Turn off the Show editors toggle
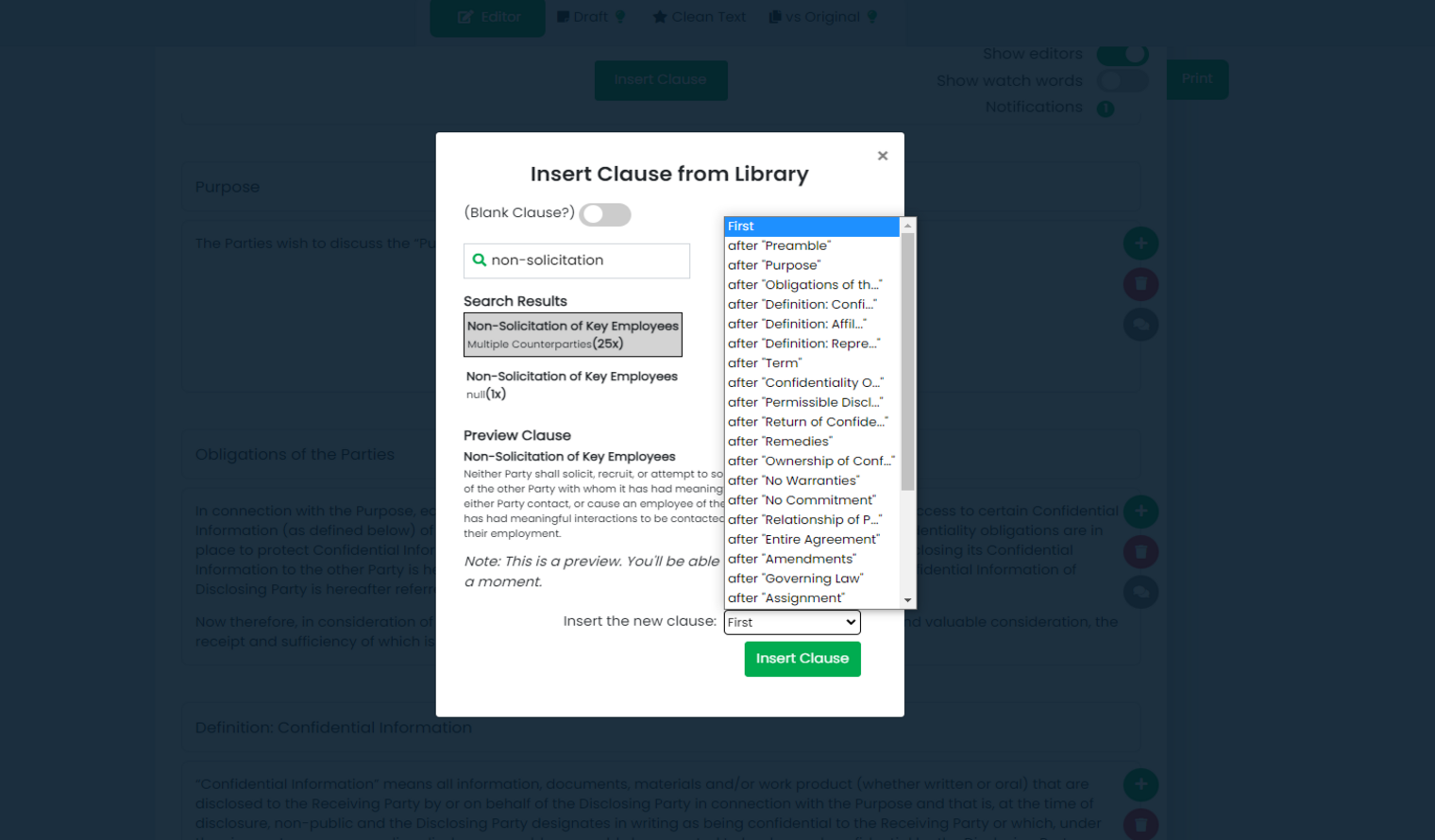The height and width of the screenshot is (840, 1435). coord(1122,55)
